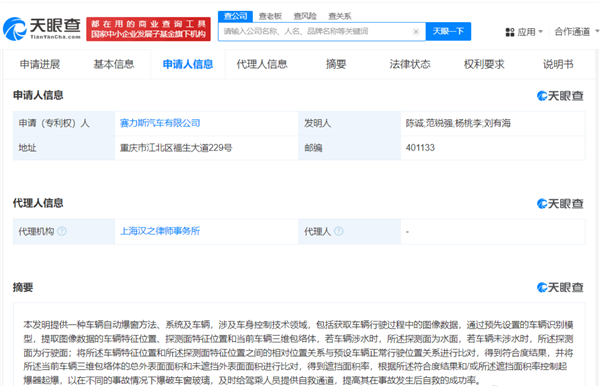The height and width of the screenshot is (387, 600).
Task: Click the 申请（专利权）人 label cell
Action: pyautogui.click(x=64, y=123)
